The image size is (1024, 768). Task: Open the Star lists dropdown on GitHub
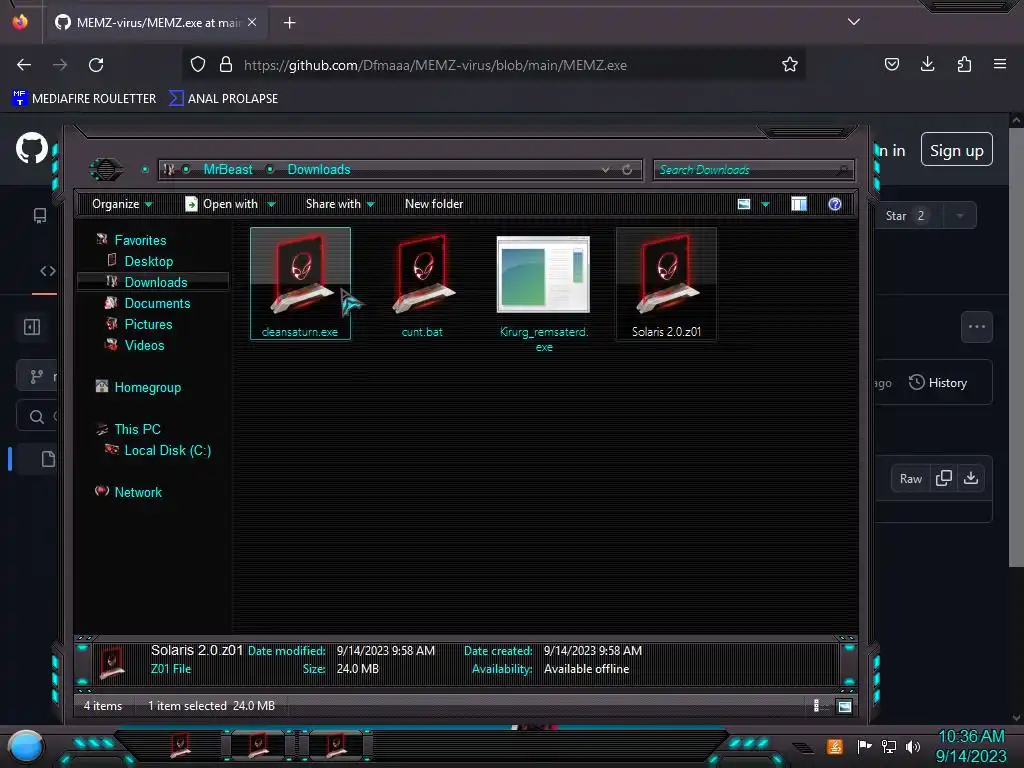[x=960, y=216]
